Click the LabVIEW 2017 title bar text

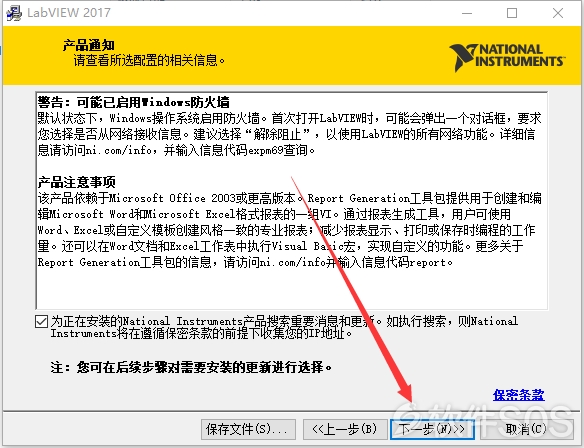[69, 13]
